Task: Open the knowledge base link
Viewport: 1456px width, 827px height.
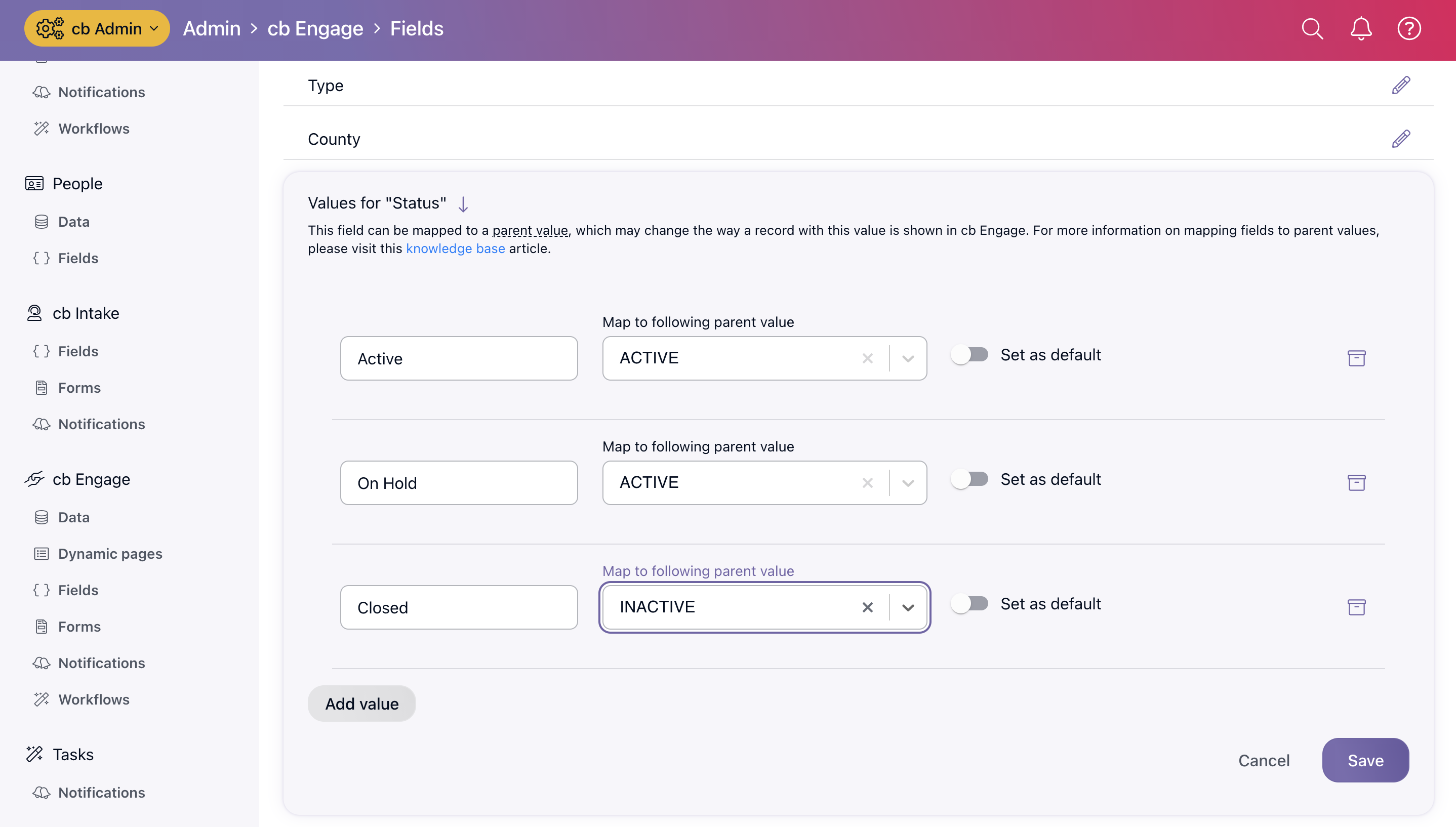Action: (x=455, y=249)
